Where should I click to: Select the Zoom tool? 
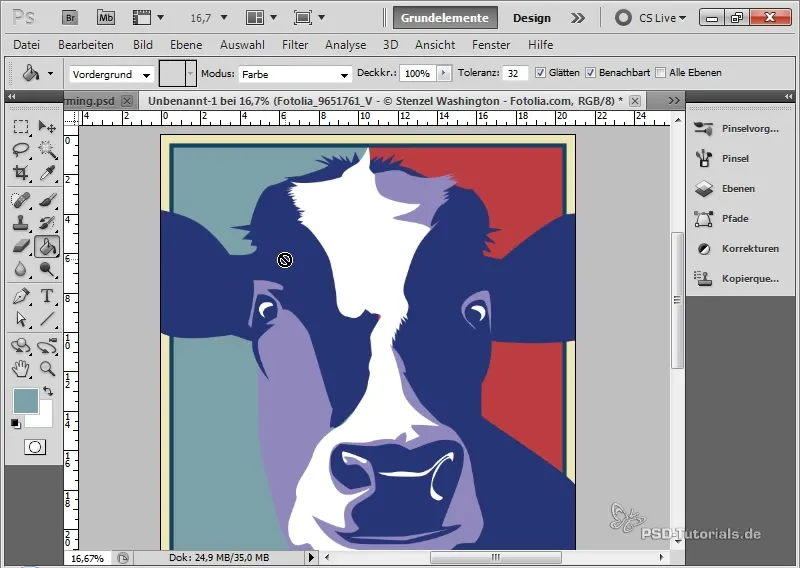[47, 368]
